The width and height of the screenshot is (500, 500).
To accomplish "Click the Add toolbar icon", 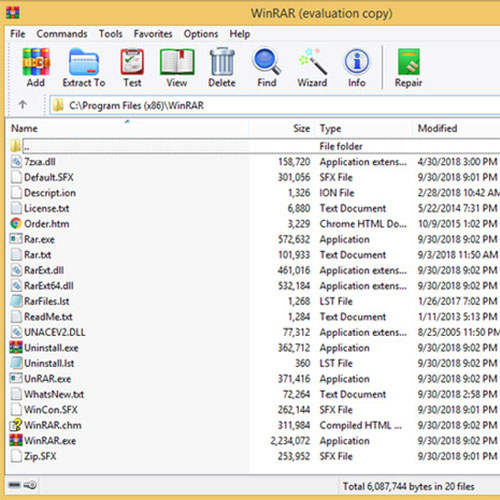I will [x=36, y=62].
